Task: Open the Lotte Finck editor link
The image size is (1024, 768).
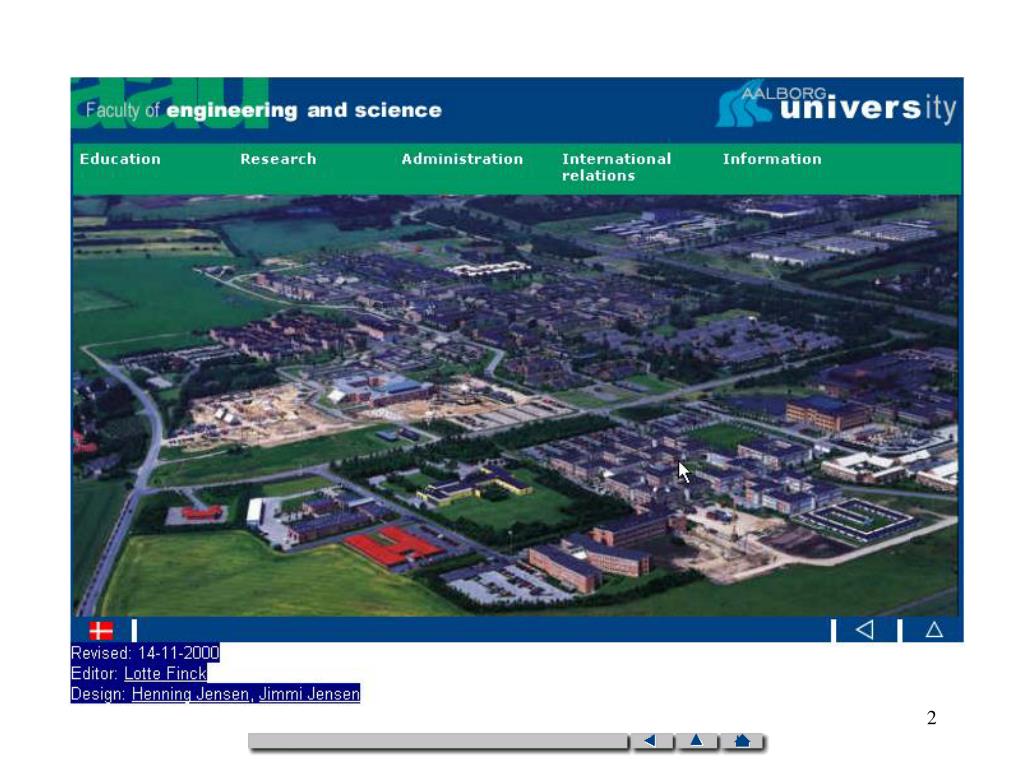Action: [165, 673]
